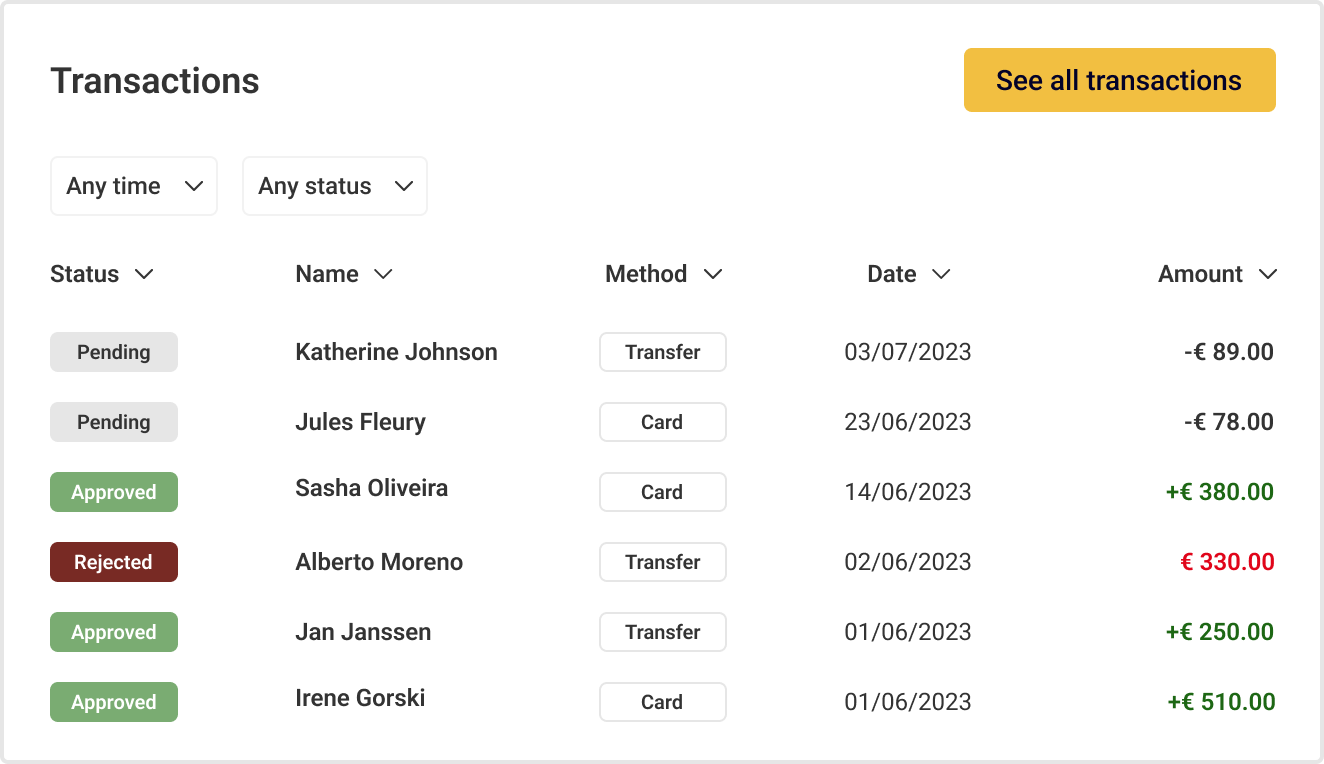Screen dimensions: 1324x764
Task: Select Katherine Johnson's Pending status badge
Action: [114, 352]
